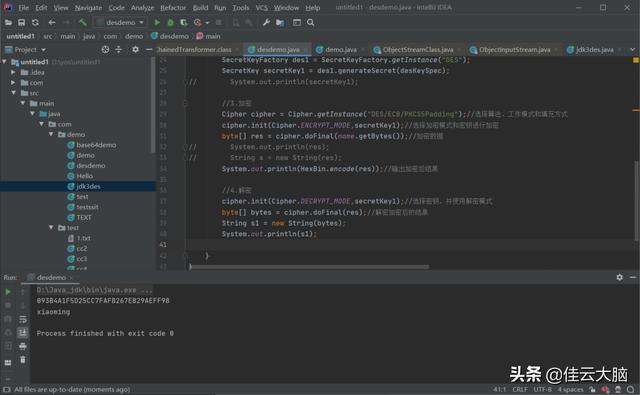Viewport: 640px width, 395px height.
Task: Switch to demo.java tab
Action: [x=340, y=49]
